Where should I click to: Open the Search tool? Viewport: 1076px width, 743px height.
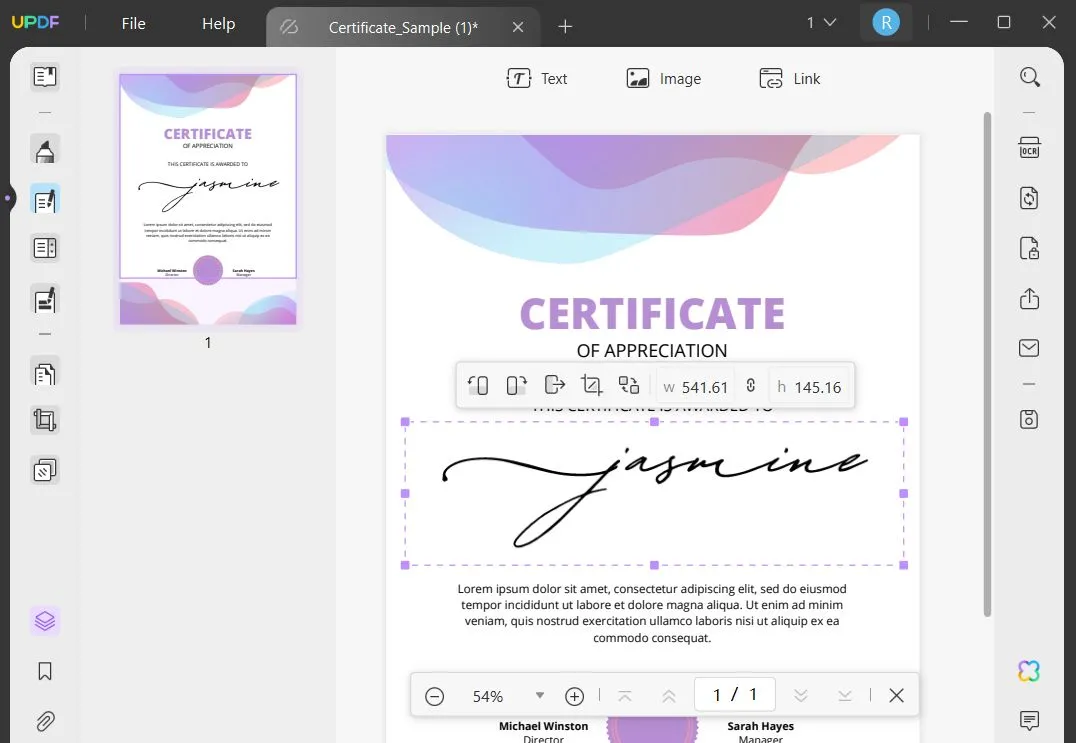click(x=1029, y=76)
